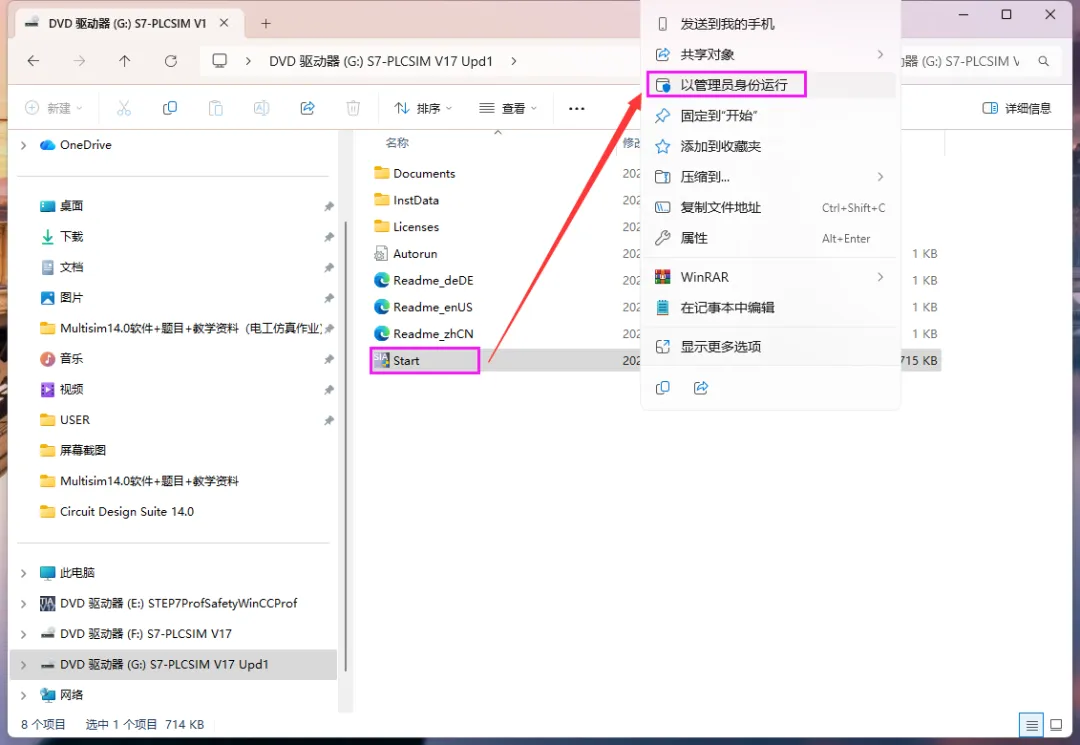Click the Delete trash icon in toolbar
1080x745 pixels.
tap(353, 108)
